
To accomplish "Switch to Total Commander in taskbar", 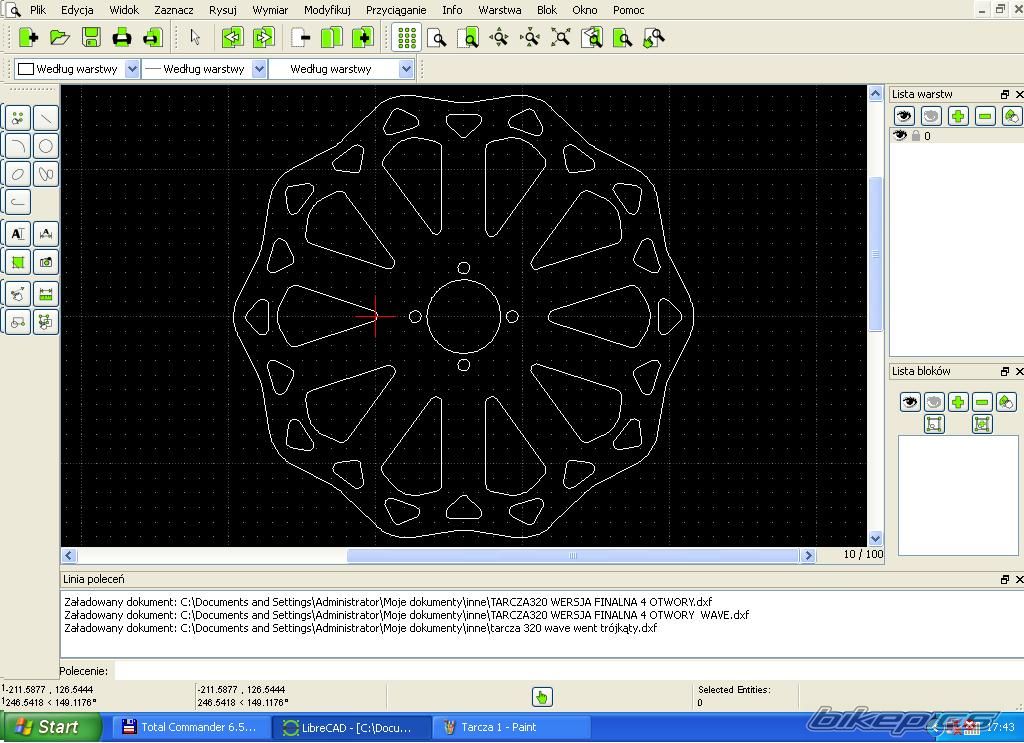I will click(x=192, y=727).
